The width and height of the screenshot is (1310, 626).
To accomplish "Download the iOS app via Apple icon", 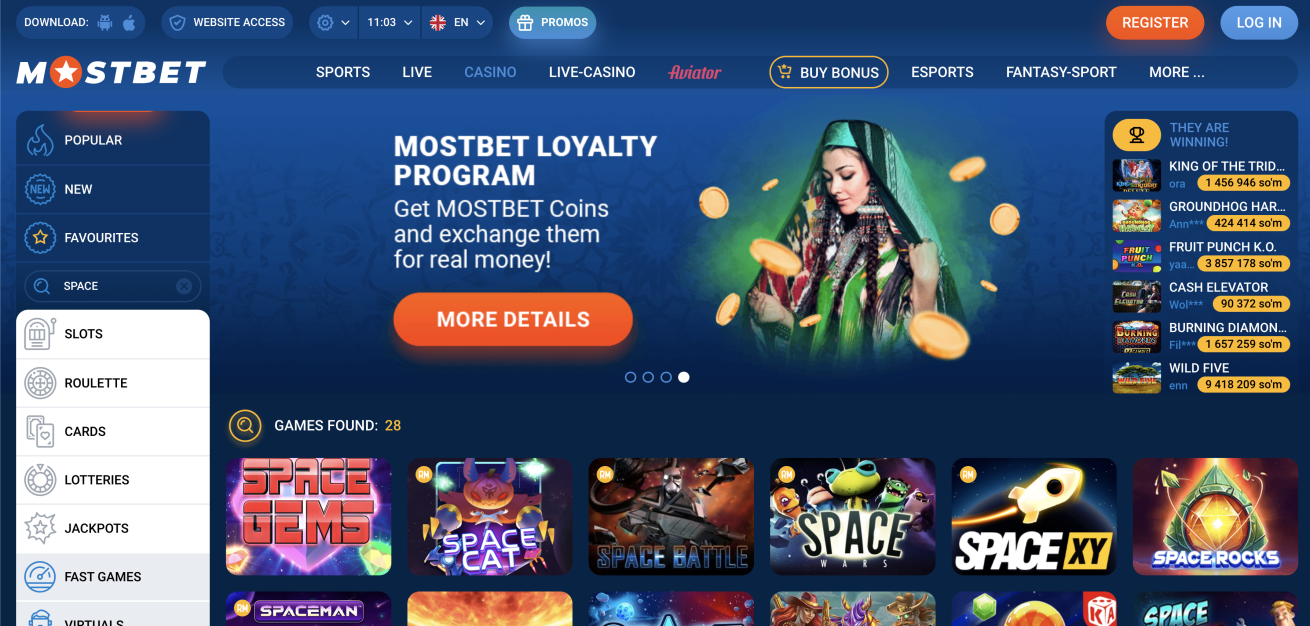I will 129,22.
